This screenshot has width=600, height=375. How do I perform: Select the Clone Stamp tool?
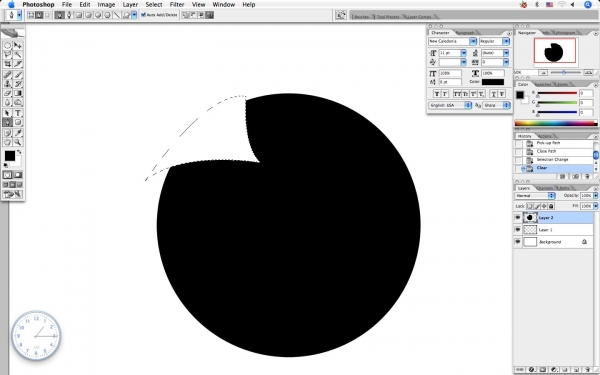click(7, 84)
